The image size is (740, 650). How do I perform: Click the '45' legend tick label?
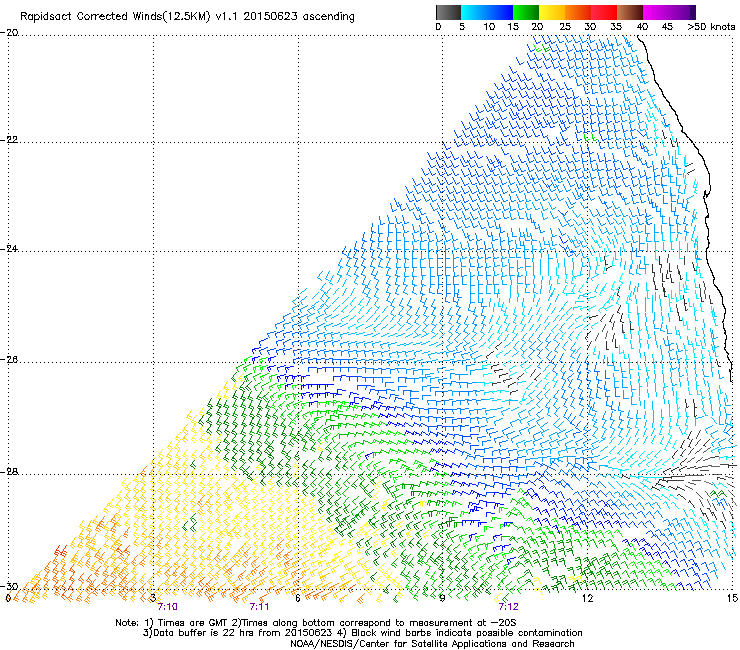pos(667,27)
